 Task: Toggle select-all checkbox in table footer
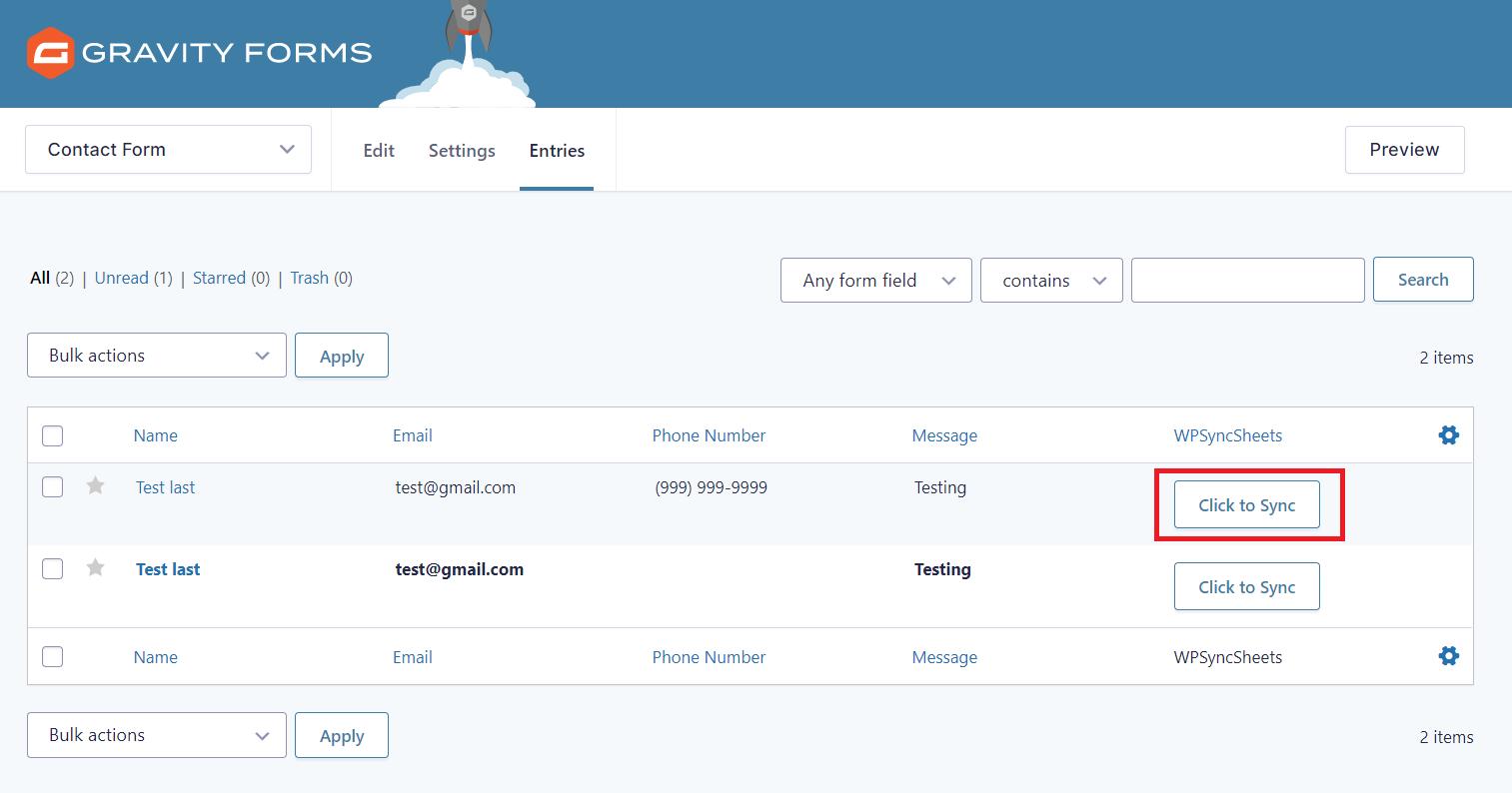[x=53, y=656]
